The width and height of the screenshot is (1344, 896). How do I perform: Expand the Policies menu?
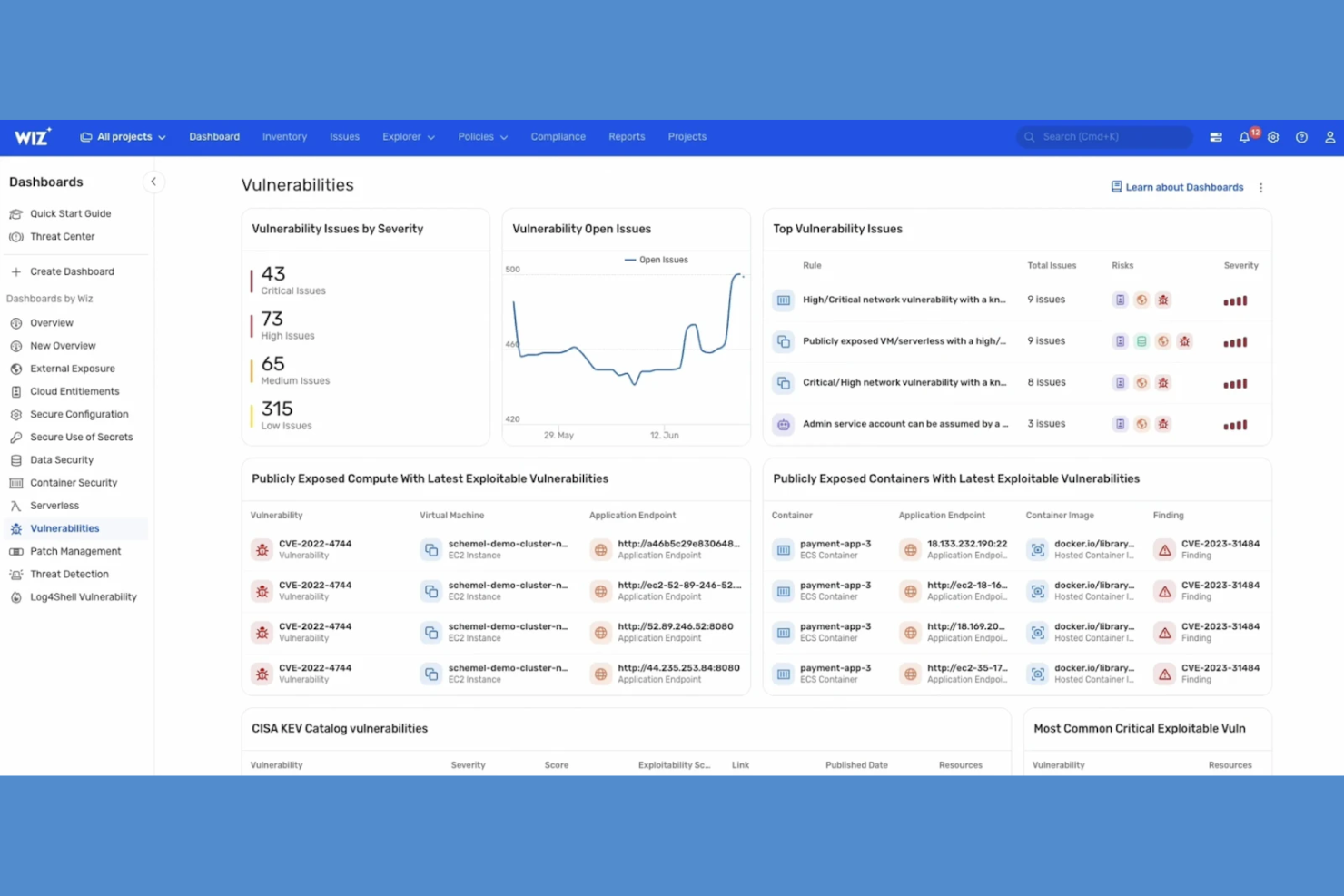(x=482, y=136)
